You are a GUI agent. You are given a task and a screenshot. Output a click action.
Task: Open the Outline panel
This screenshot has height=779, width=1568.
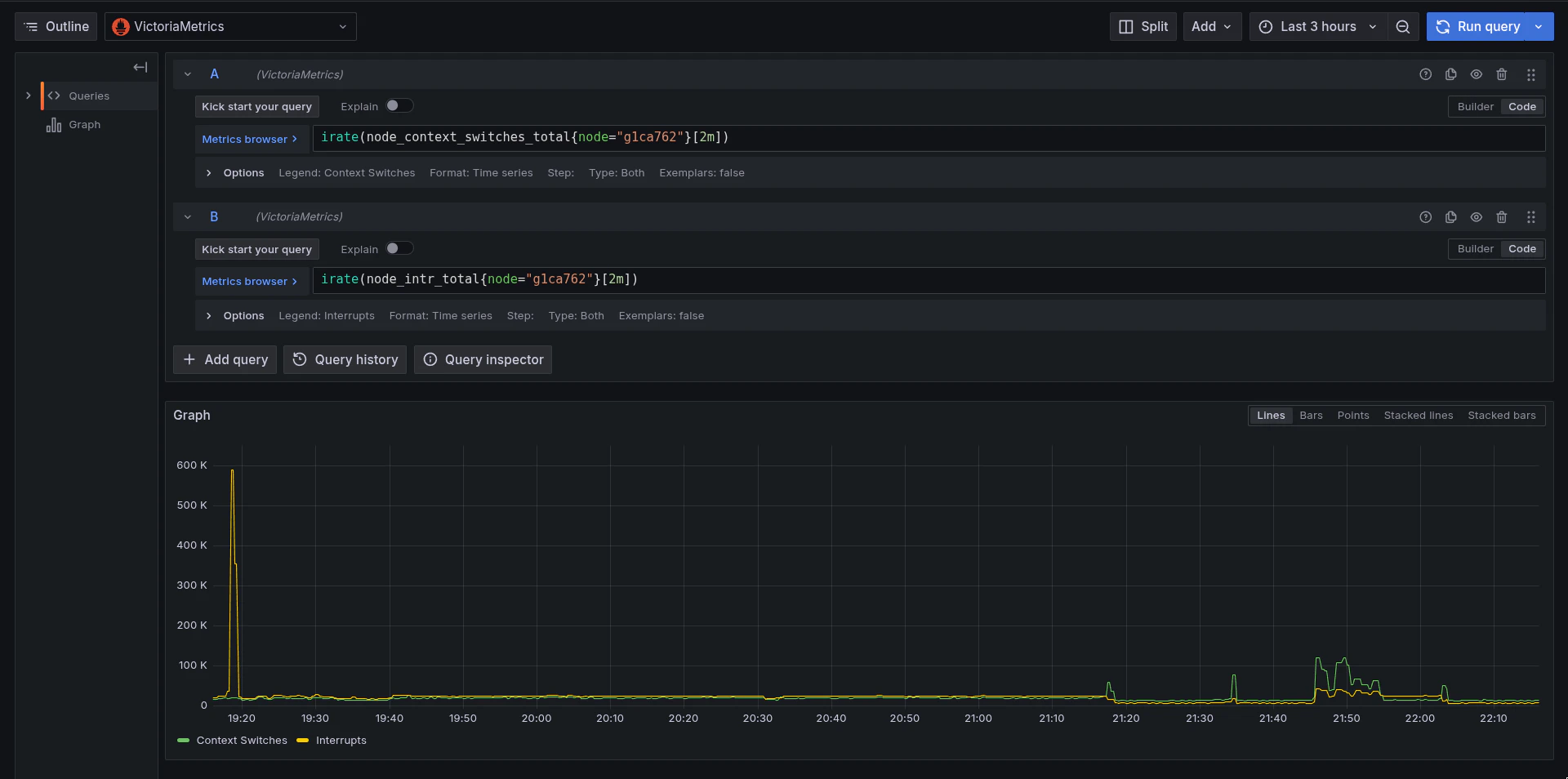coord(56,26)
